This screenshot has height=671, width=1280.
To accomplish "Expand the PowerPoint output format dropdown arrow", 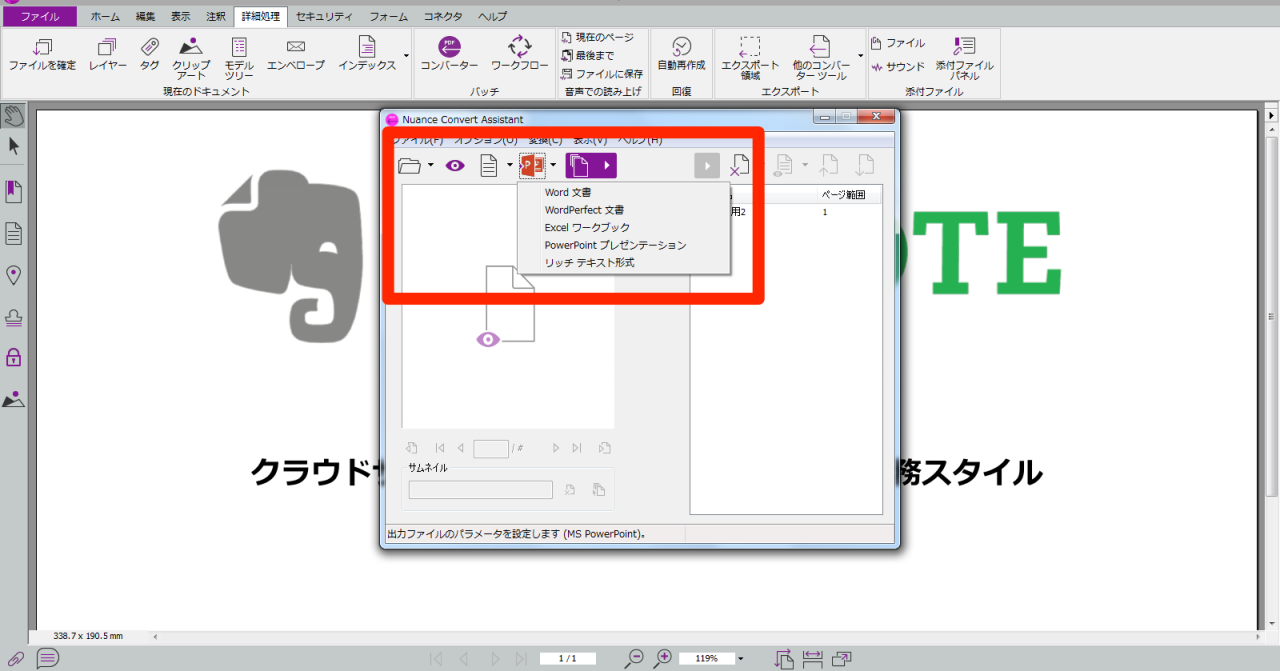I will tap(553, 166).
